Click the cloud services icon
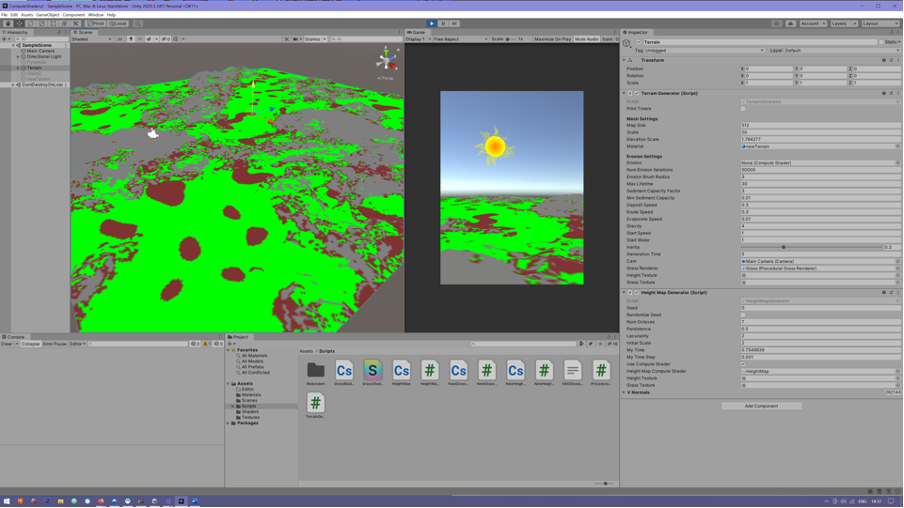Screen dimensions: 904x508 pyautogui.click(x=790, y=23)
